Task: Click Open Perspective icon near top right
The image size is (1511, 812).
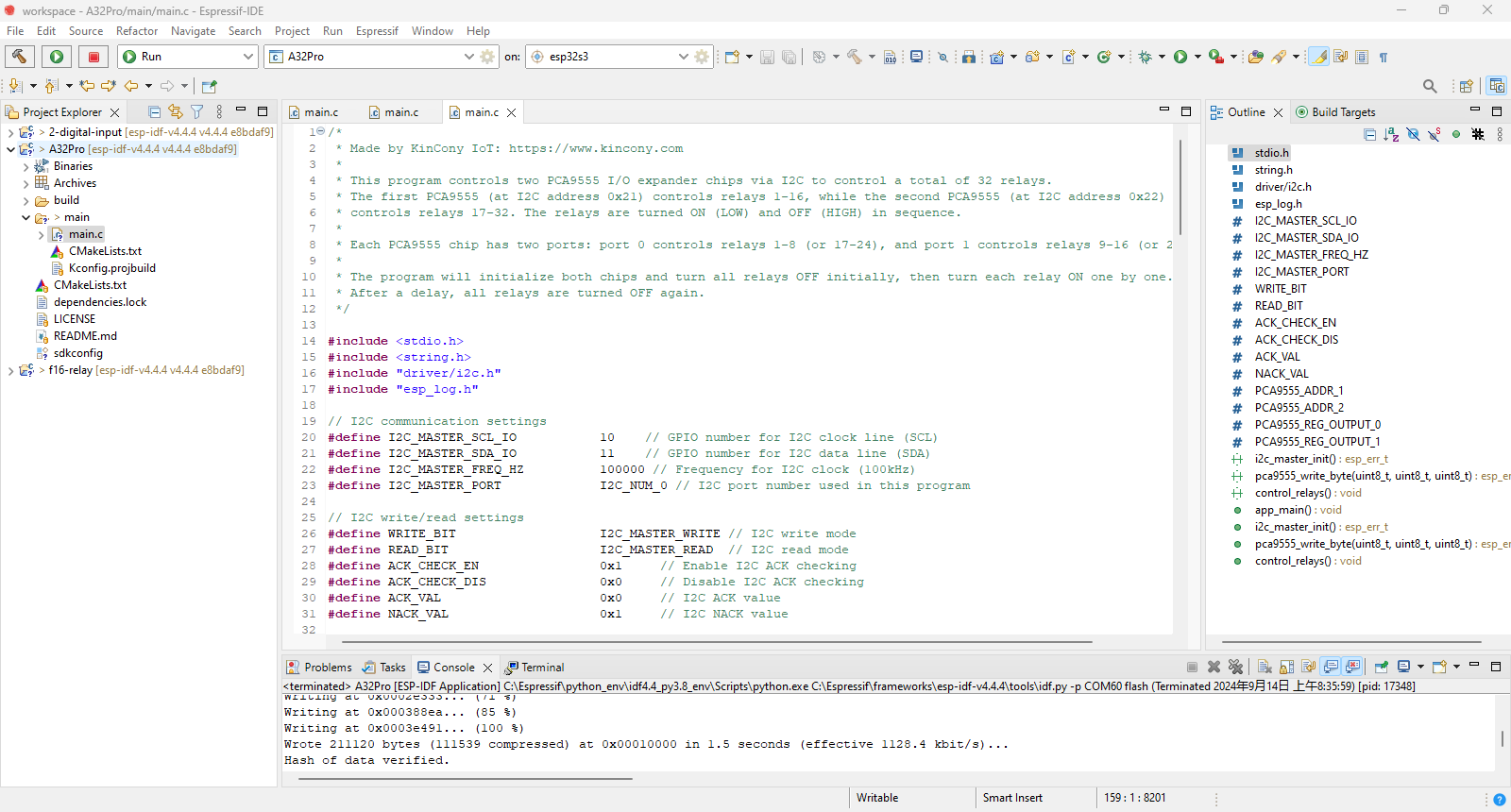Action: click(1466, 86)
